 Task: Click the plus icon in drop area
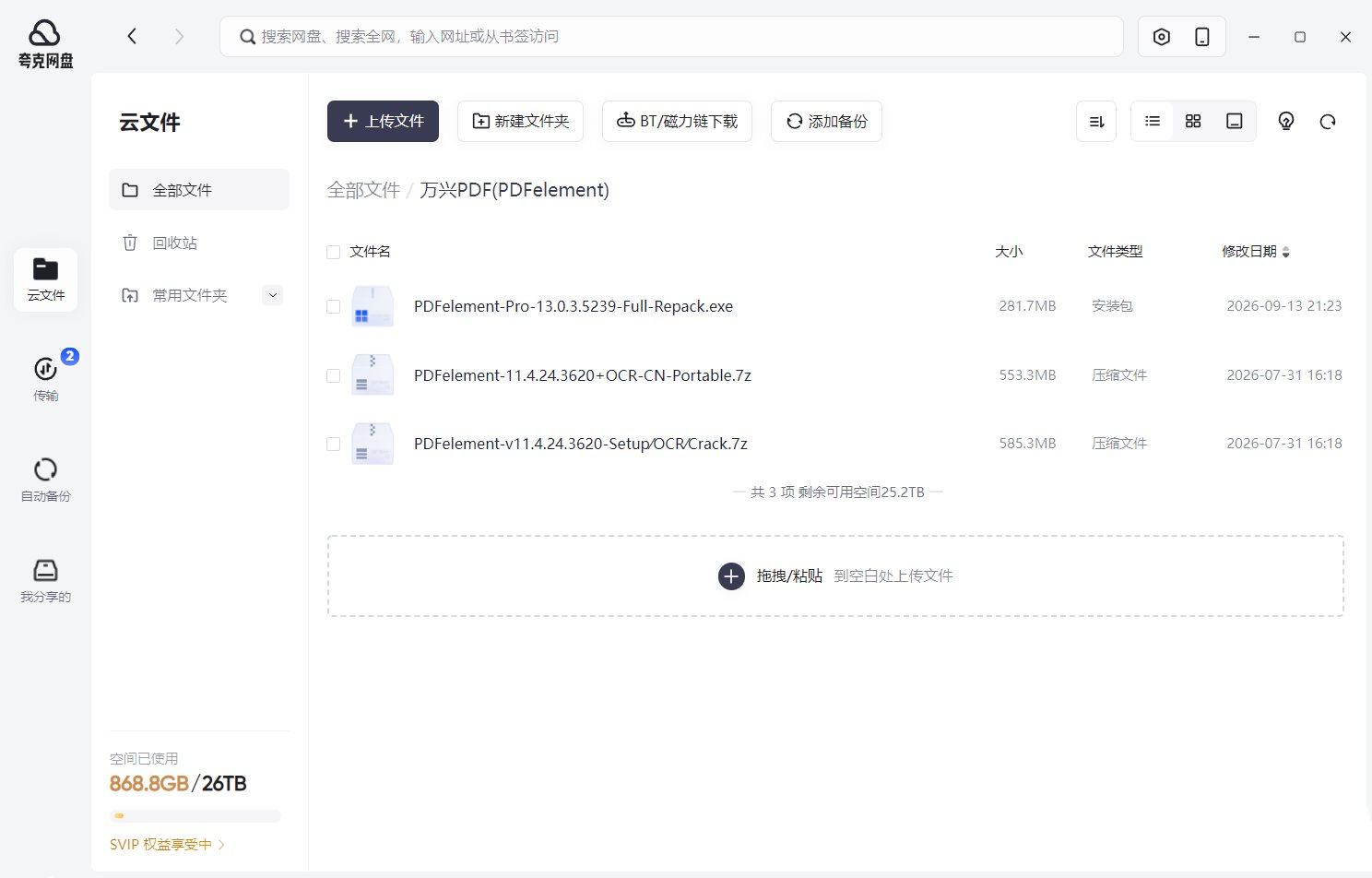731,575
